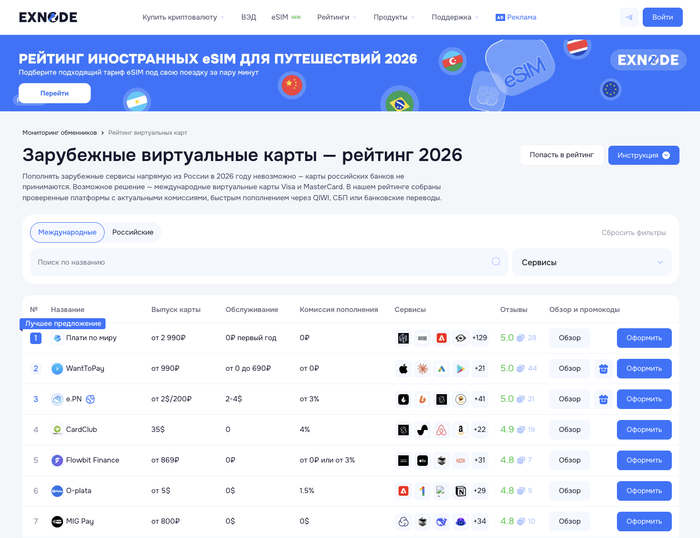Open gift promo icon for WantToPay
Image resolution: width=700 pixels, height=538 pixels.
pos(603,369)
